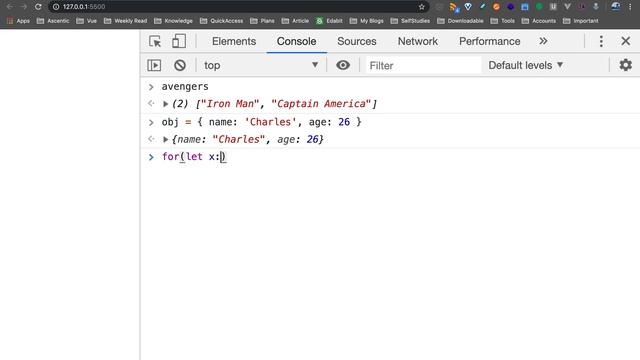Open the Tools bookmark folder

(502, 21)
